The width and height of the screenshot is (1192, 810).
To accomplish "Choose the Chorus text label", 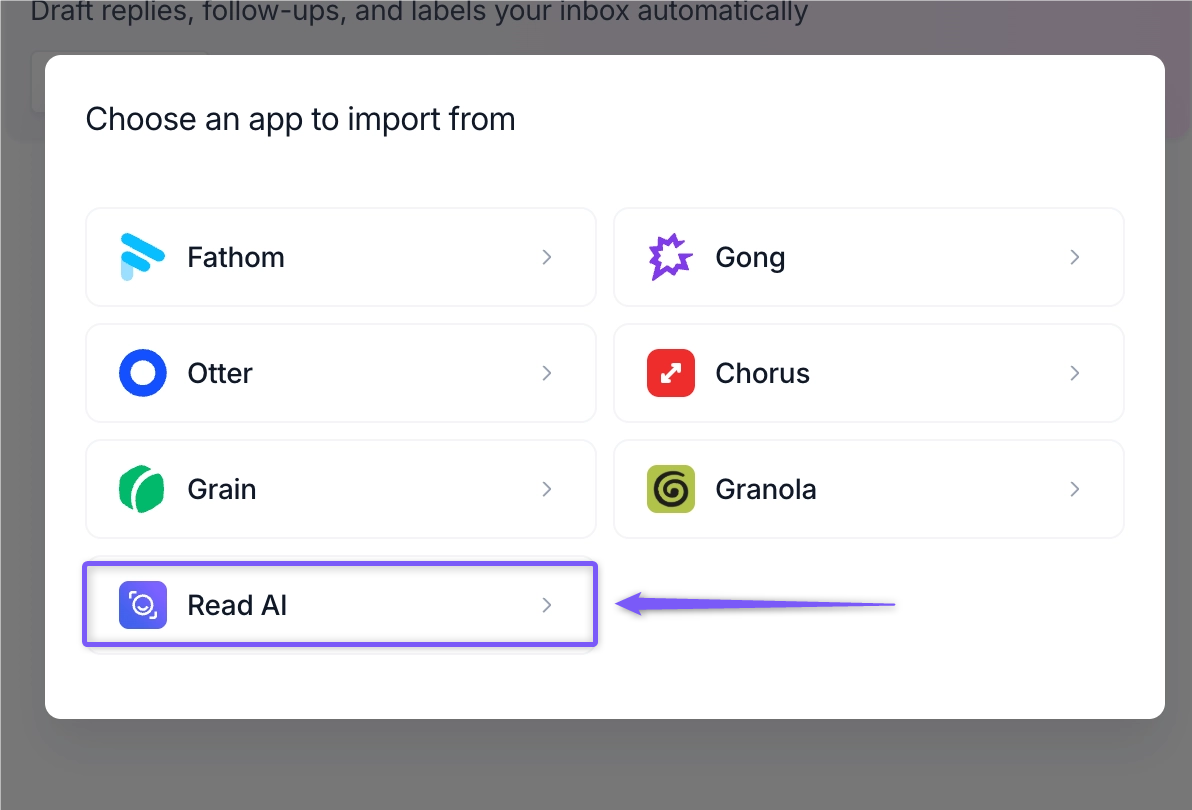I will [x=762, y=373].
